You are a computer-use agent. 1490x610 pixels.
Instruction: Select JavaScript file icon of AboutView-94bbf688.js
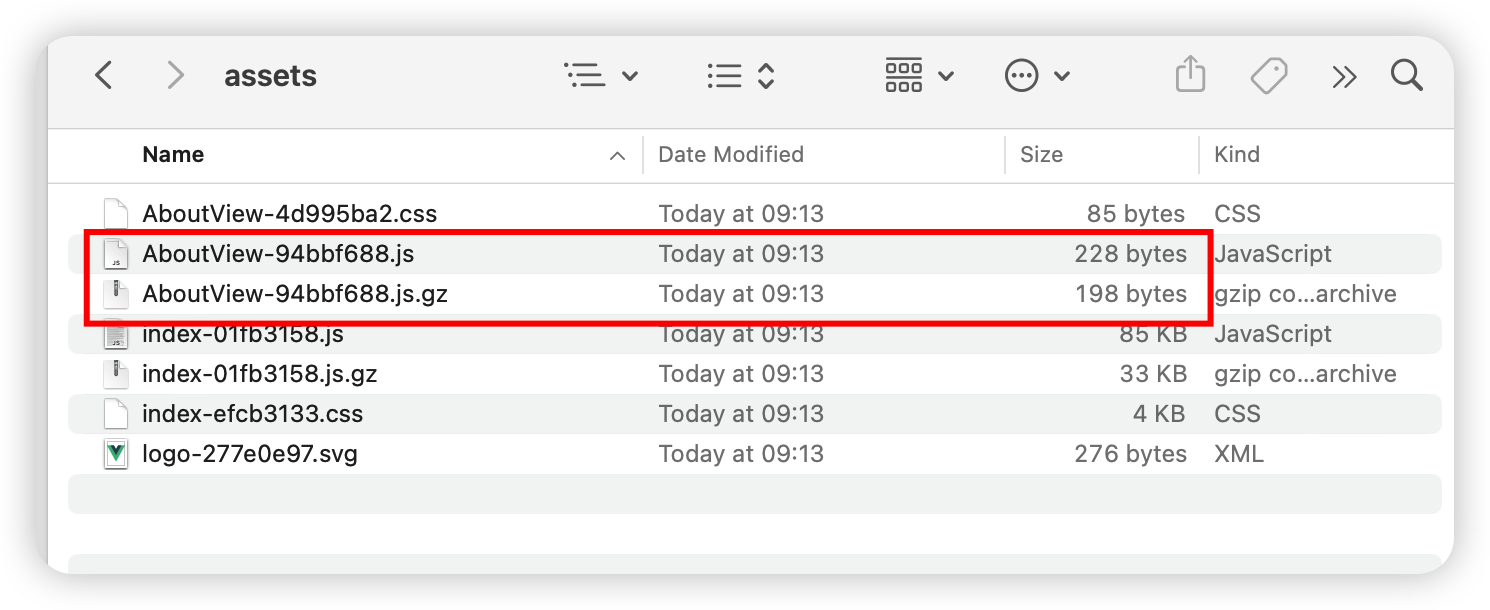(x=117, y=254)
